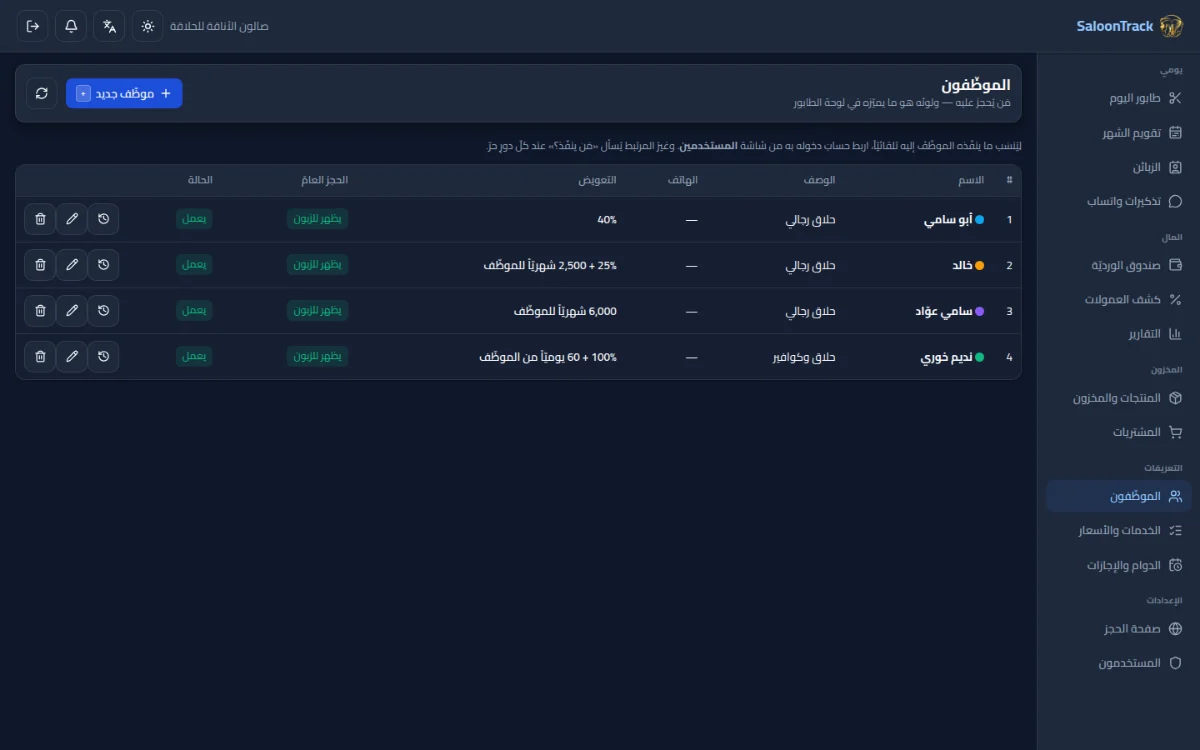
Task: Click salon name صالون الأناقة للحلاقة
Action: tap(219, 26)
